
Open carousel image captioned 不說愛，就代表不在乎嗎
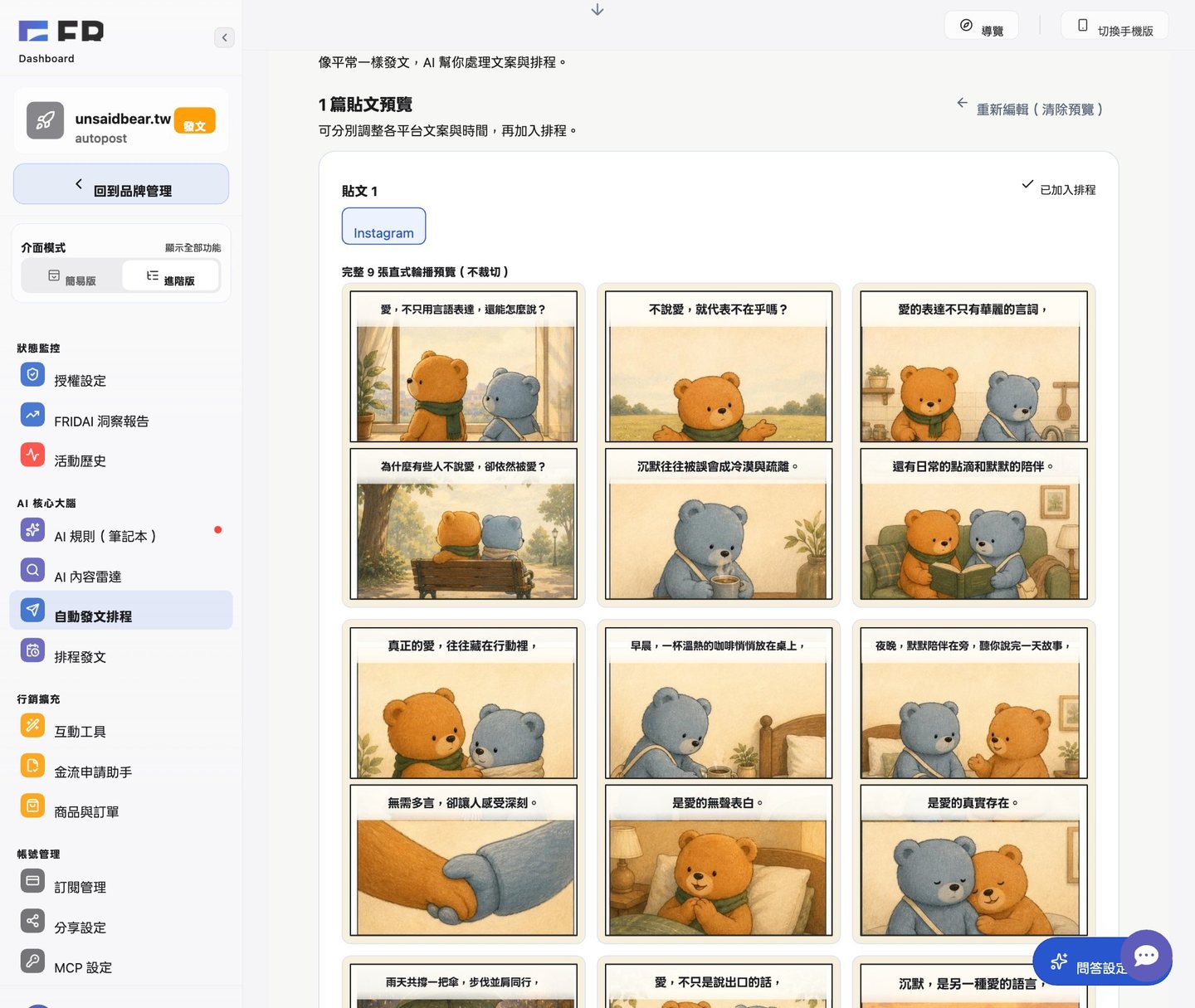(719, 446)
